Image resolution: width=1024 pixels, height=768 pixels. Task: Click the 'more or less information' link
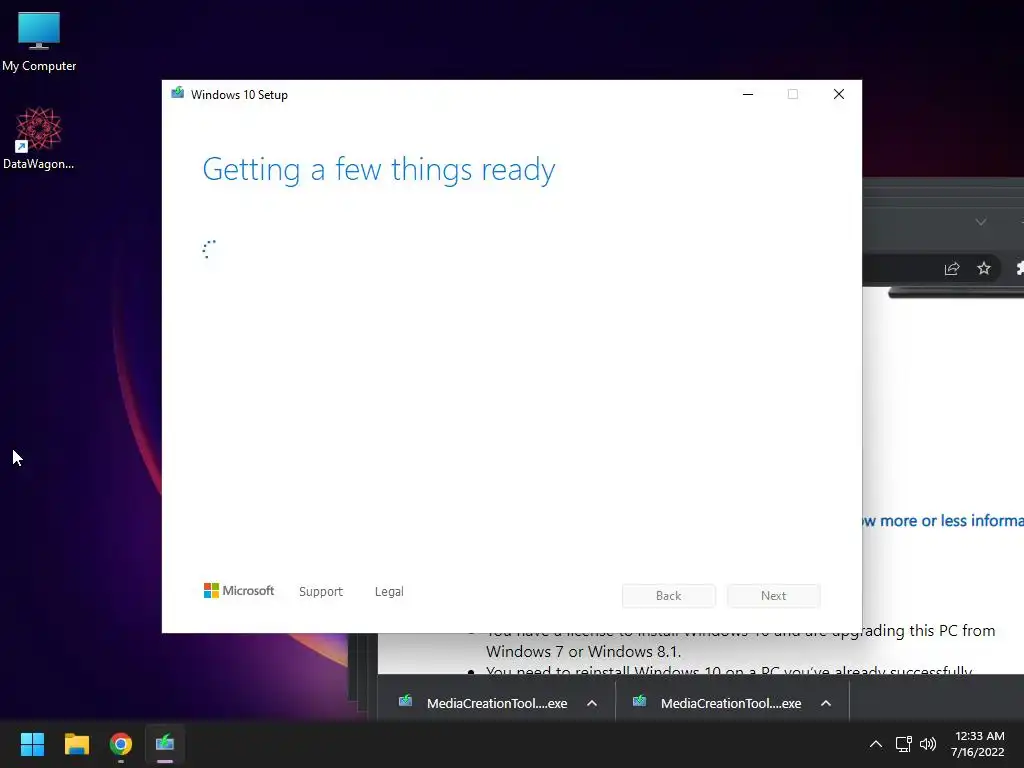(x=943, y=520)
